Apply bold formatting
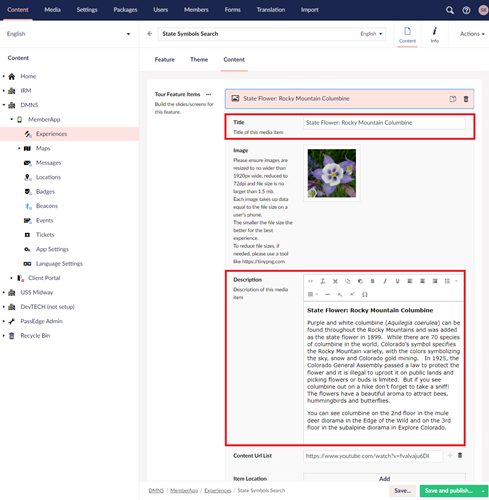The width and height of the screenshot is (489, 500). (x=373, y=281)
